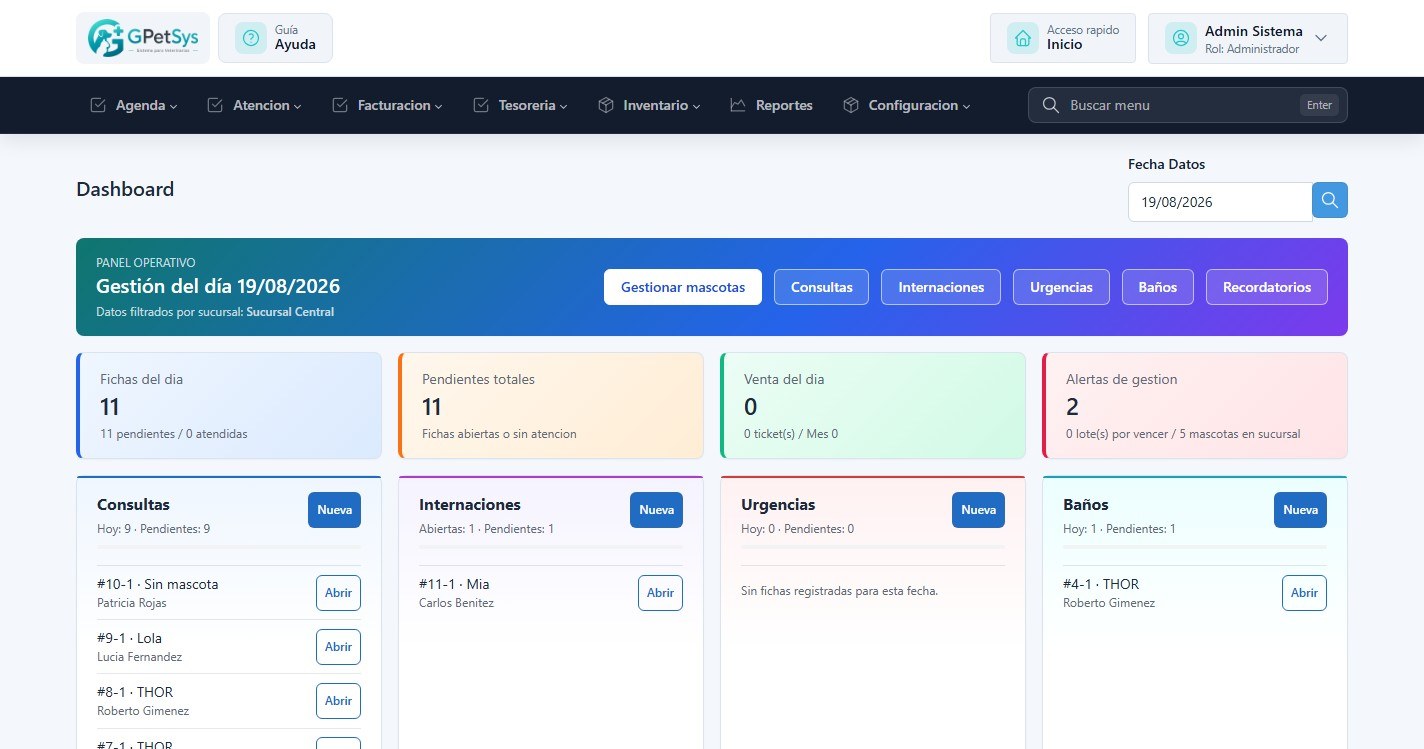Image resolution: width=1424 pixels, height=749 pixels.
Task: Click the Facturacion menu icon
Action: [x=340, y=105]
